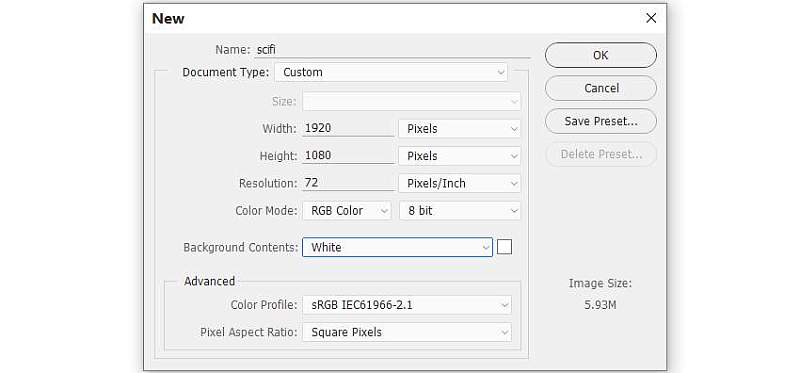This screenshot has width=800, height=373.
Task: Click the Name field containing scifi
Action: pyautogui.click(x=392, y=50)
